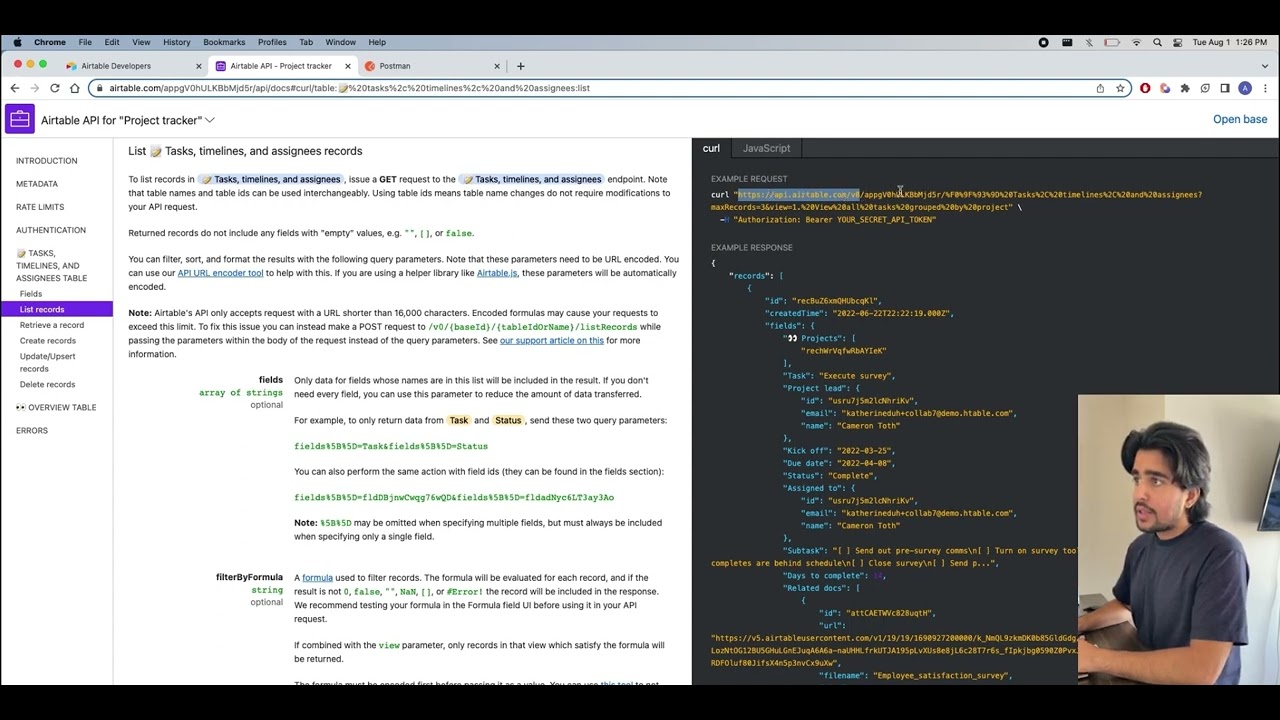Click the date and time in menu bar
This screenshot has height=720, width=1280.
coord(1232,42)
